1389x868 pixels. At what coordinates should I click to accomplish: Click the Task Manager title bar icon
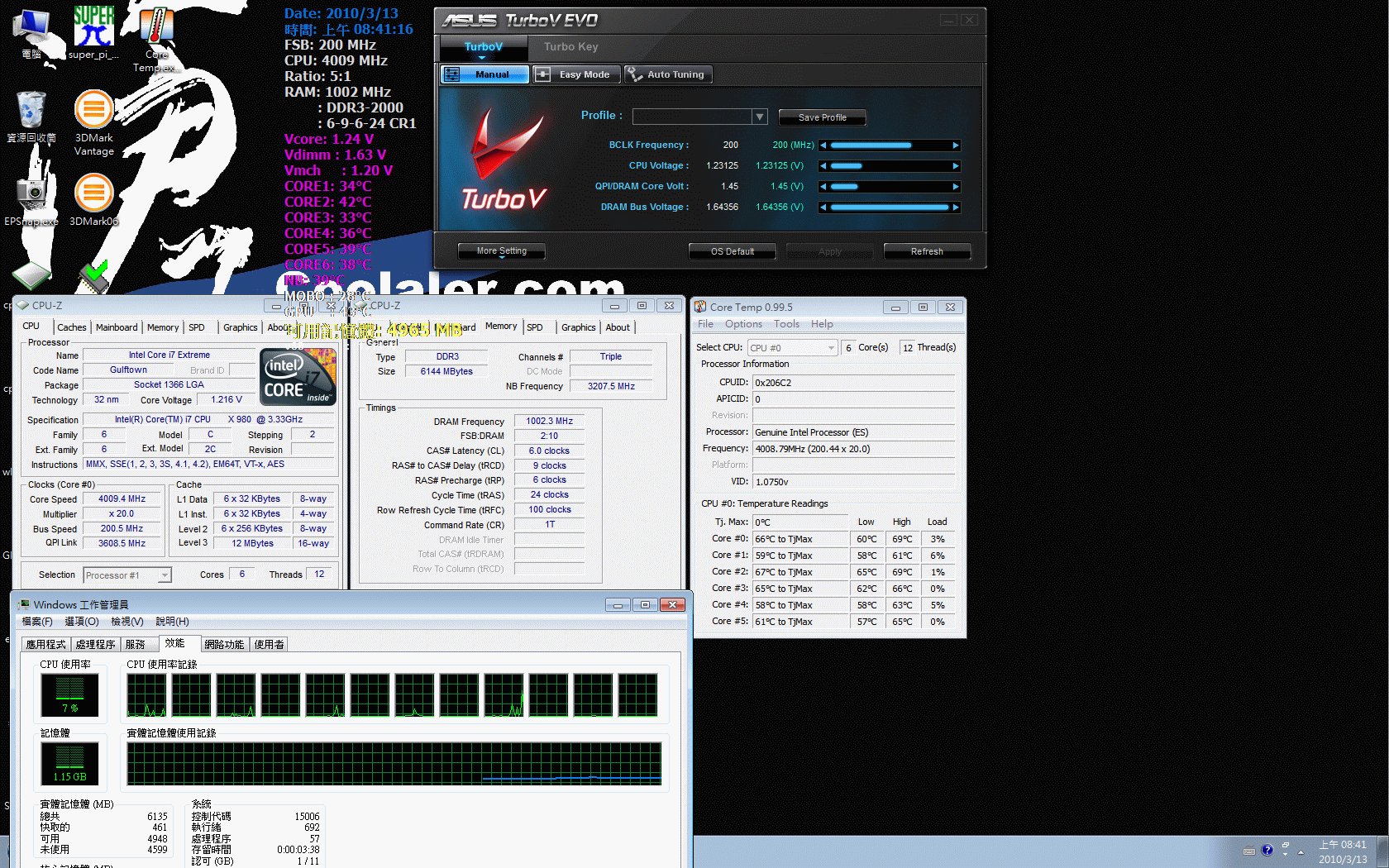pos(24,605)
